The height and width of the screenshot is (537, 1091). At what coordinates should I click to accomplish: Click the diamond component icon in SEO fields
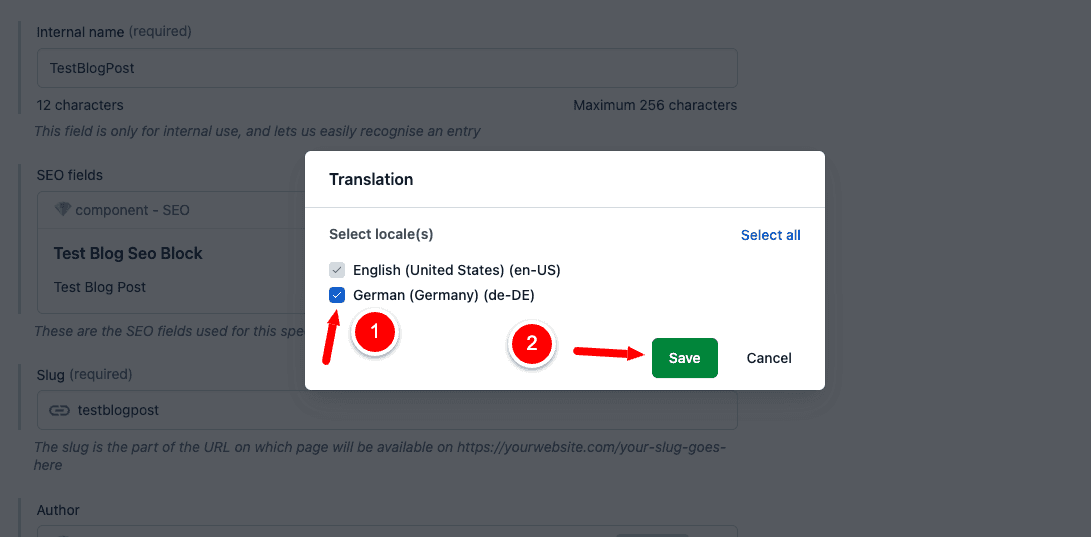[x=63, y=210]
